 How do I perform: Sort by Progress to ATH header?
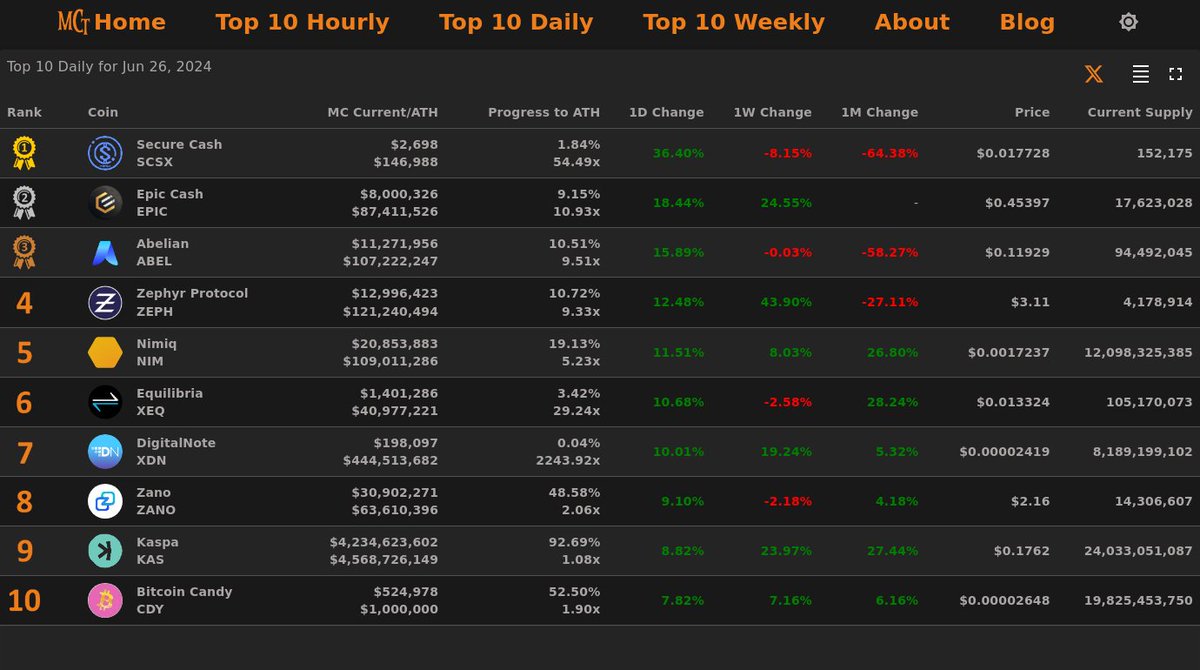click(544, 113)
